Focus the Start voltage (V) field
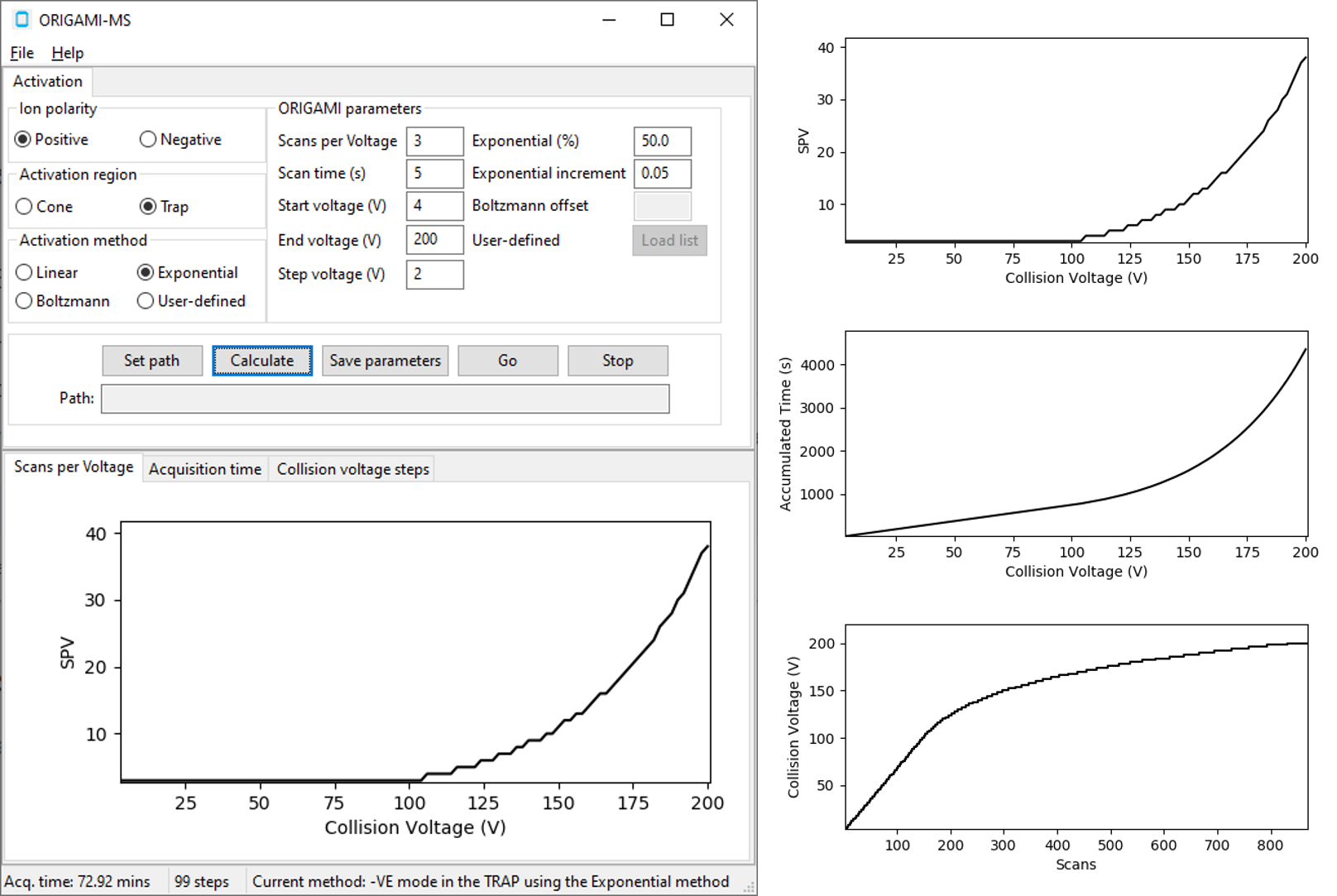This screenshot has height=896, width=1337. click(x=435, y=206)
